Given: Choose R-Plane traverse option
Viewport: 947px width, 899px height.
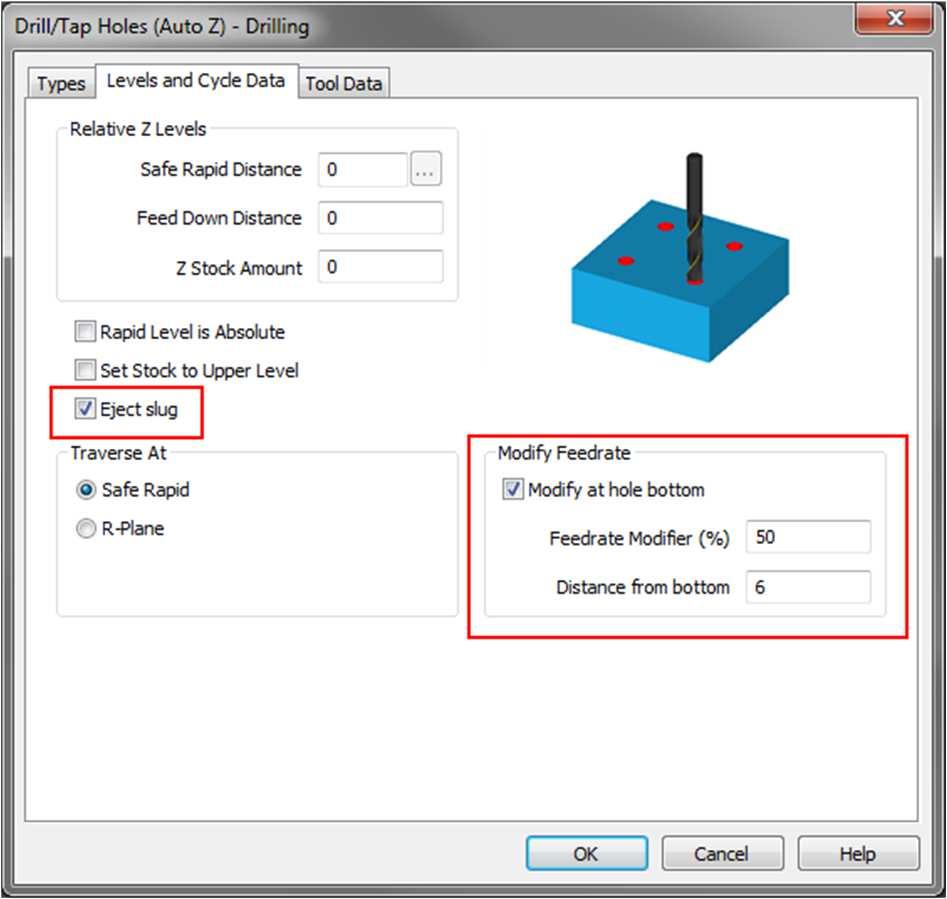Looking at the screenshot, I should [86, 528].
